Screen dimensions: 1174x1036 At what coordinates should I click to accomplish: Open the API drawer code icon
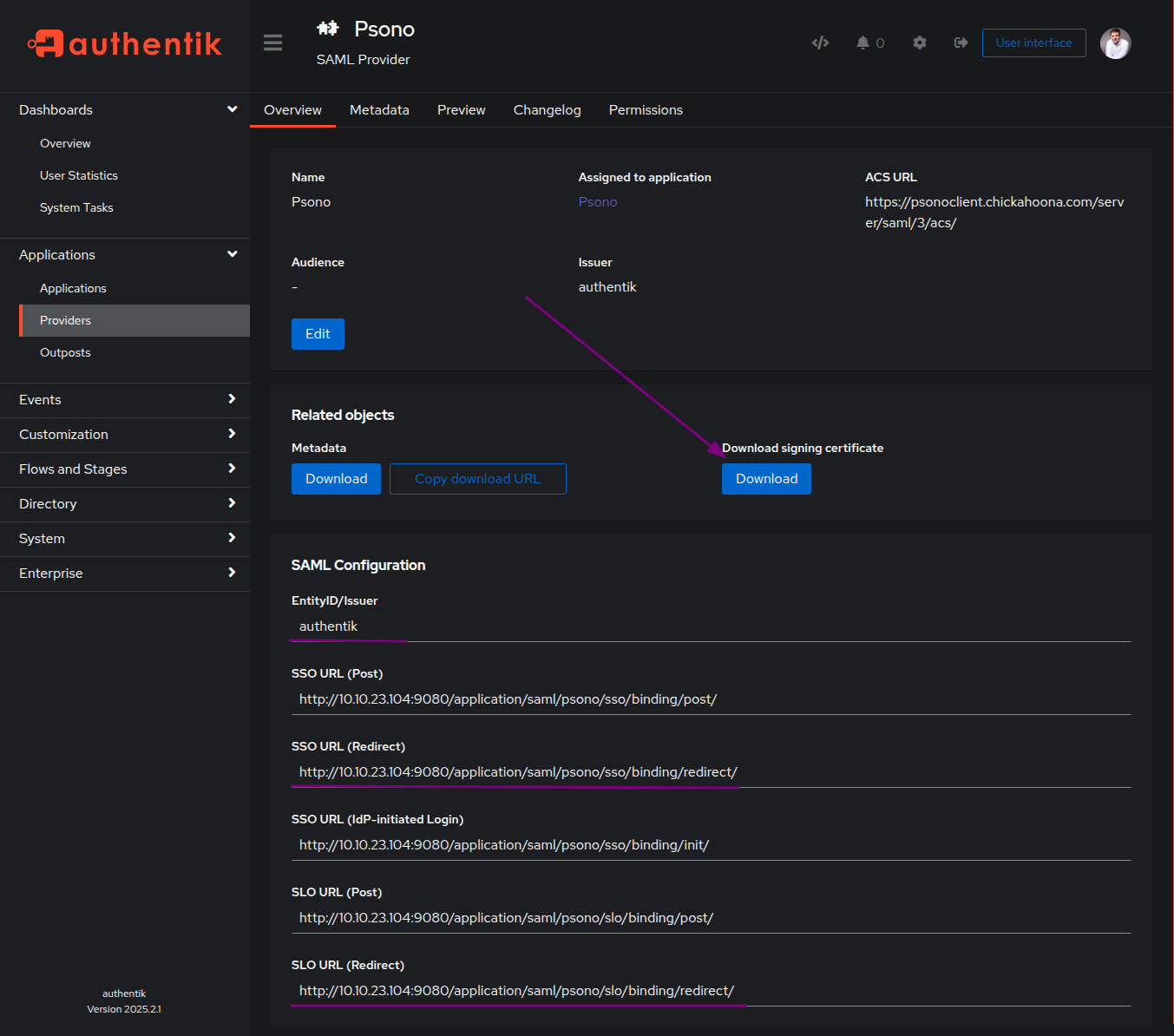(x=820, y=43)
